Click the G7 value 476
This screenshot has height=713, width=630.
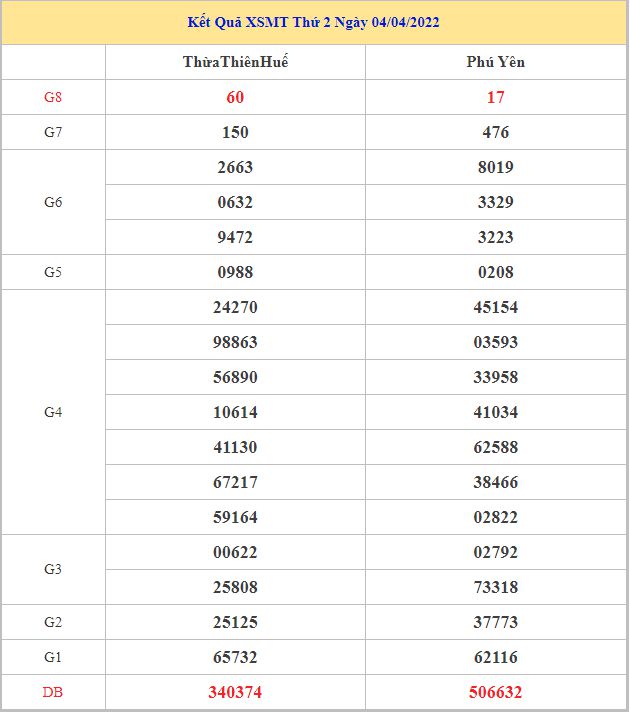(x=495, y=132)
